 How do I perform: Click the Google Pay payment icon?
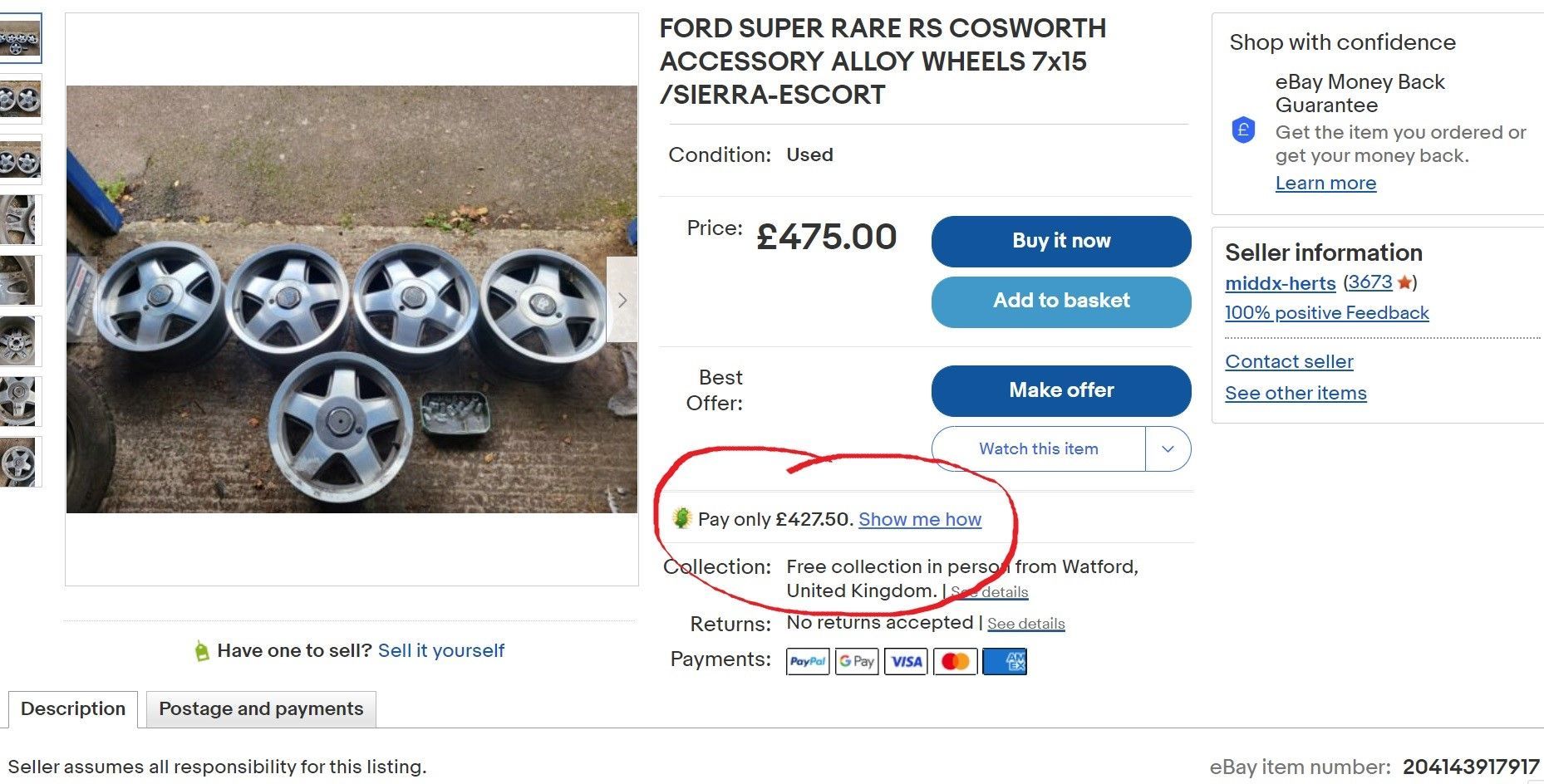pos(856,661)
